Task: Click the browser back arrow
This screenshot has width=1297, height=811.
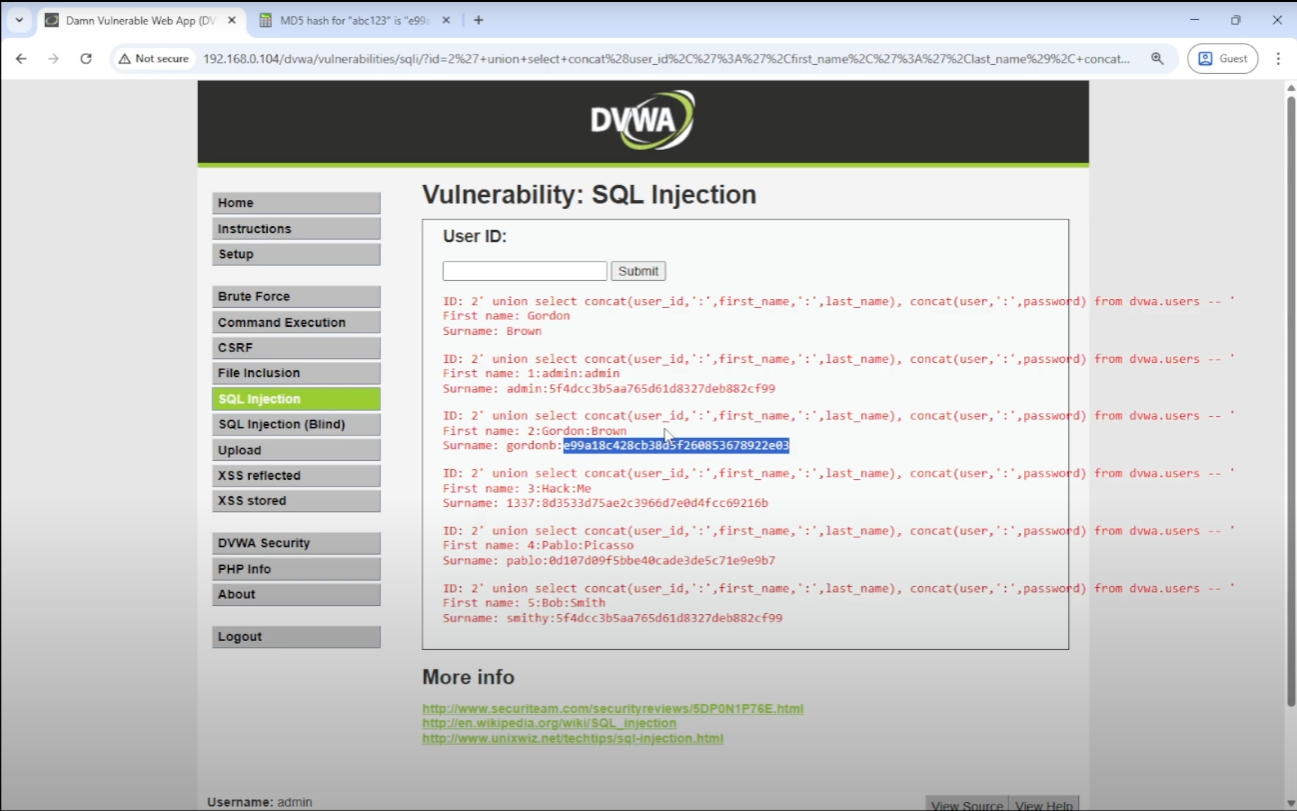Action: click(x=21, y=59)
